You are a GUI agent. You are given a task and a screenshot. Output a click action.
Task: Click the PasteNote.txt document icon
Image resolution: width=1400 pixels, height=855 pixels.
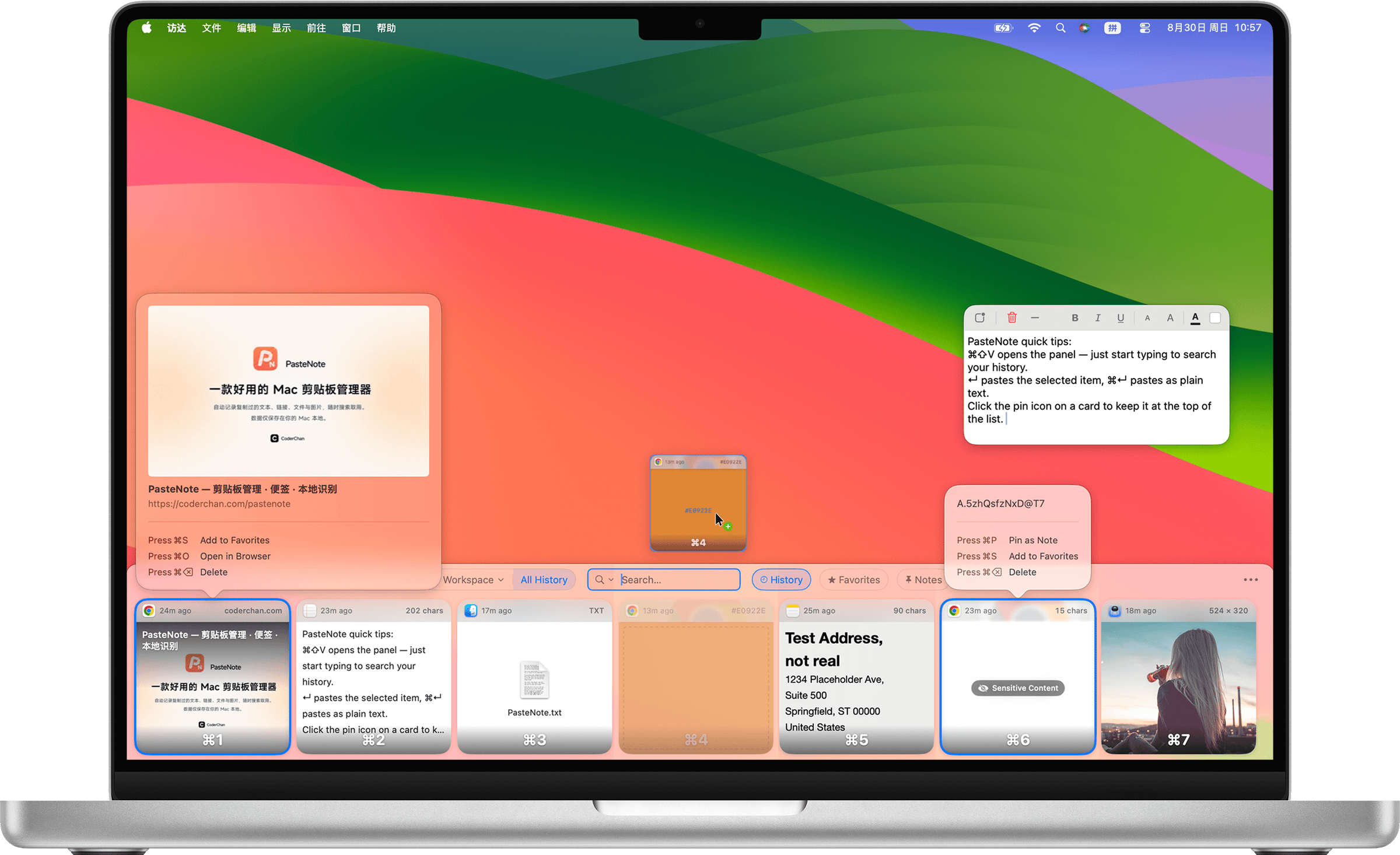click(x=535, y=680)
